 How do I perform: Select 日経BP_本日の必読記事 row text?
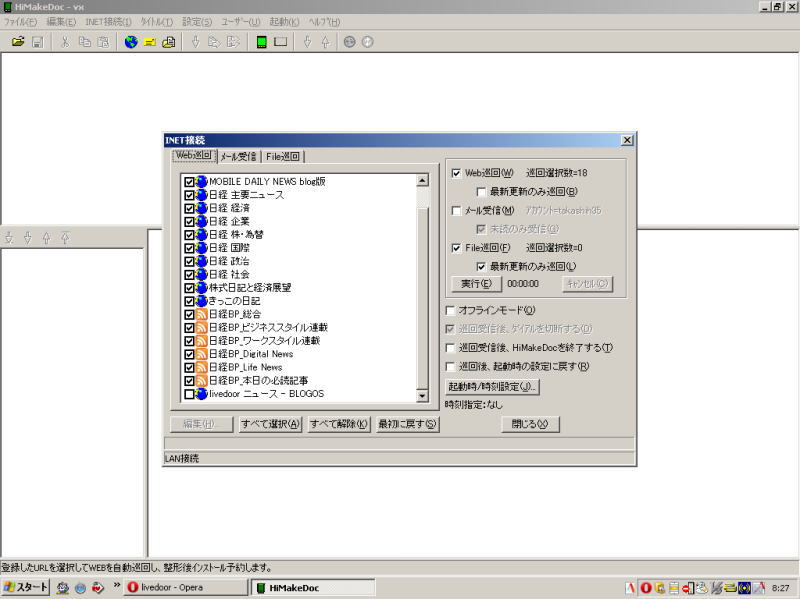(x=259, y=380)
